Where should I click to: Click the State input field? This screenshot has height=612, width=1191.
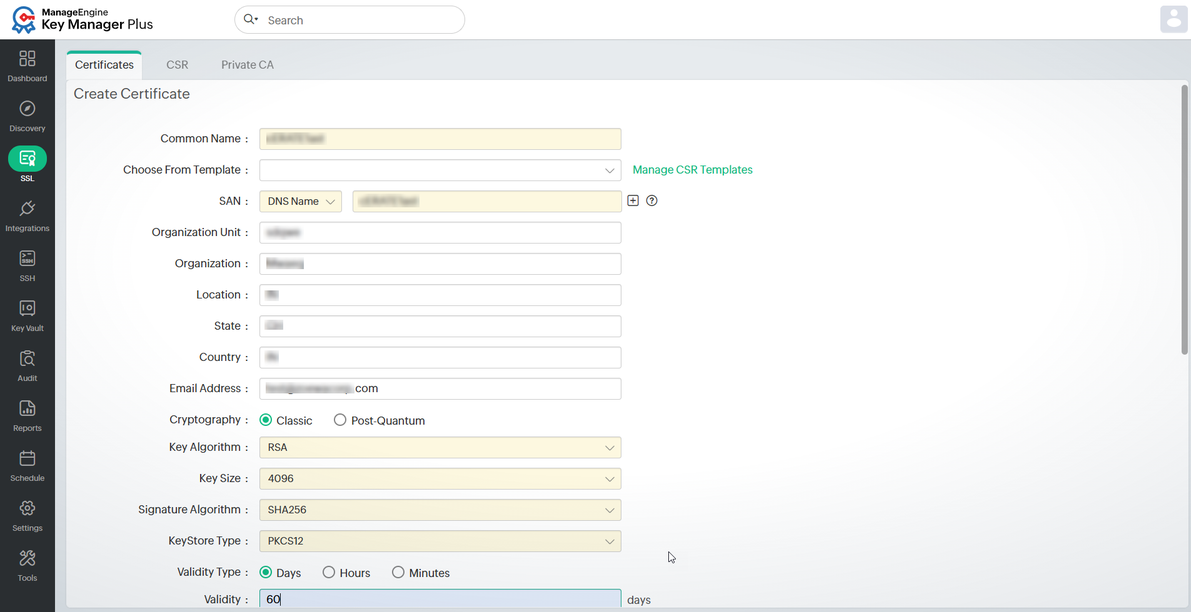(440, 326)
